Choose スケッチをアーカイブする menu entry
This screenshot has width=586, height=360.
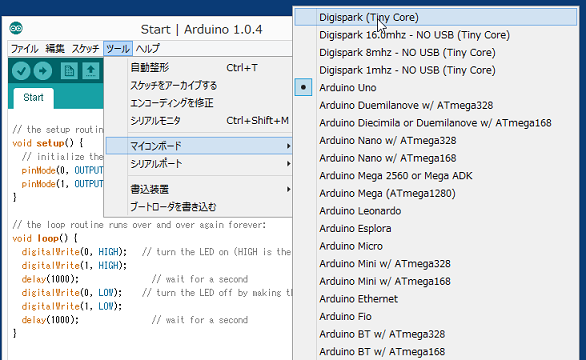(198, 85)
